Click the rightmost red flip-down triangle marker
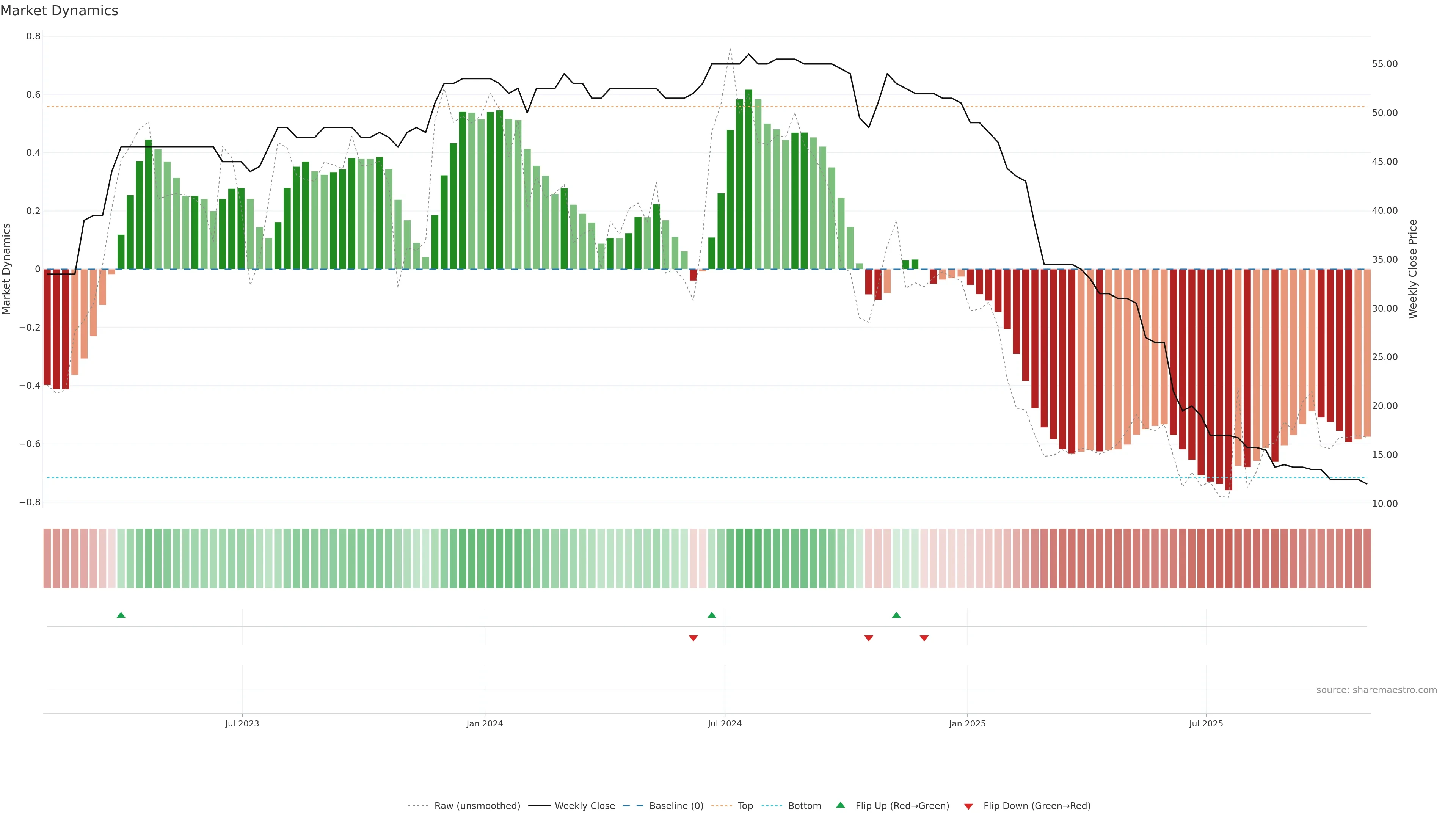1456x819 pixels. pos(924,638)
